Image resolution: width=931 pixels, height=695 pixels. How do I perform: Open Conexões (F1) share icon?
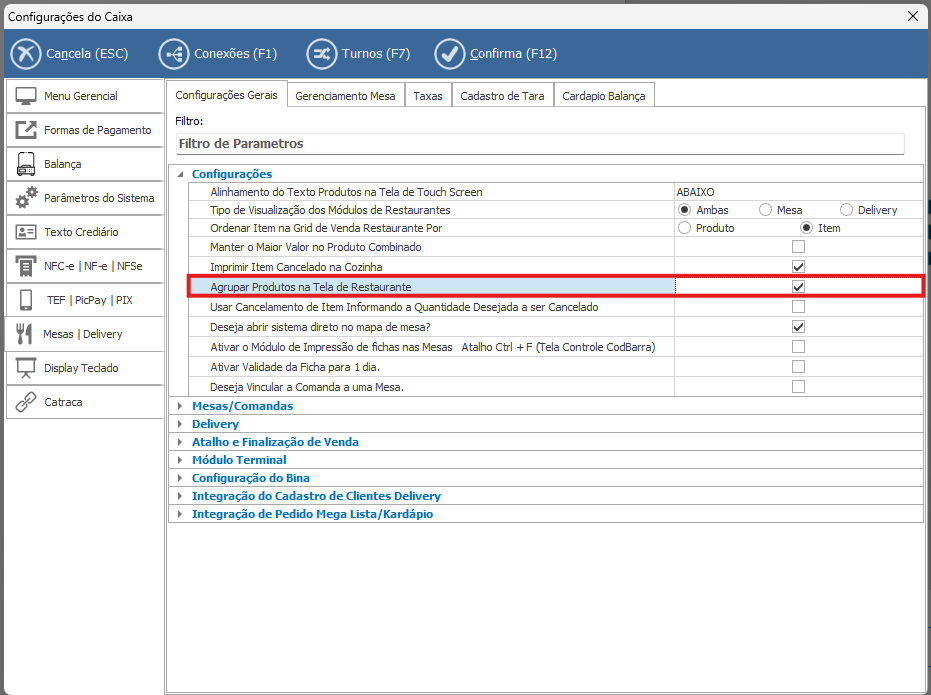[x=174, y=53]
